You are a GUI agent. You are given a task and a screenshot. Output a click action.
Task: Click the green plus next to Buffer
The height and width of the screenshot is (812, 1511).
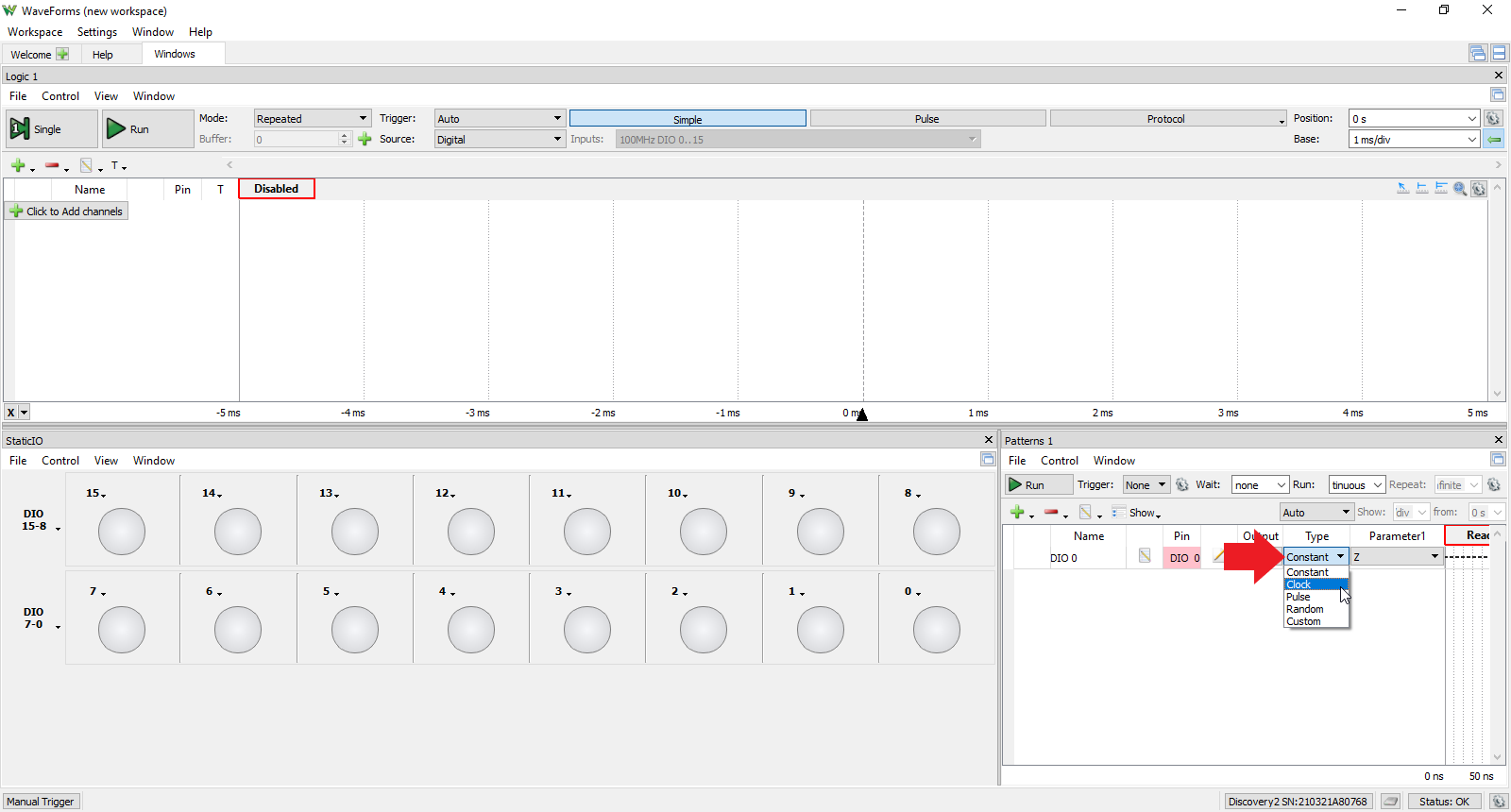[x=365, y=140]
